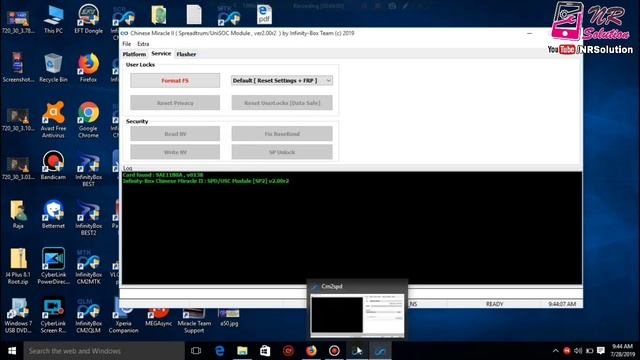The image size is (640, 360).
Task: Open 720_30_3.10 video file icon
Action: coord(18,120)
